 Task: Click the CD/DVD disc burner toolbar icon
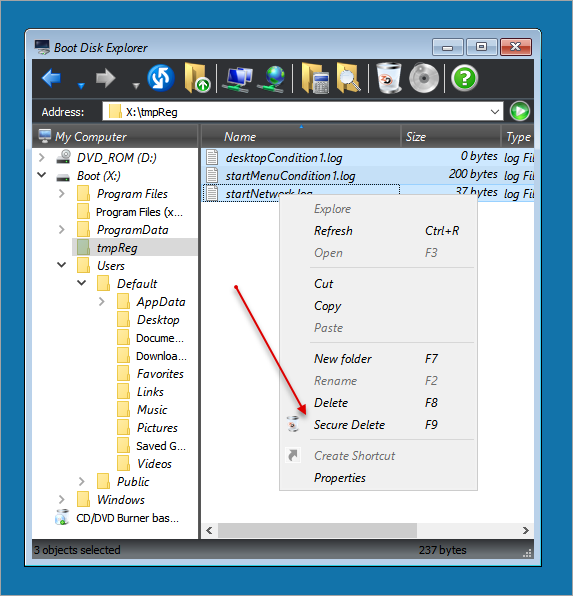click(424, 78)
